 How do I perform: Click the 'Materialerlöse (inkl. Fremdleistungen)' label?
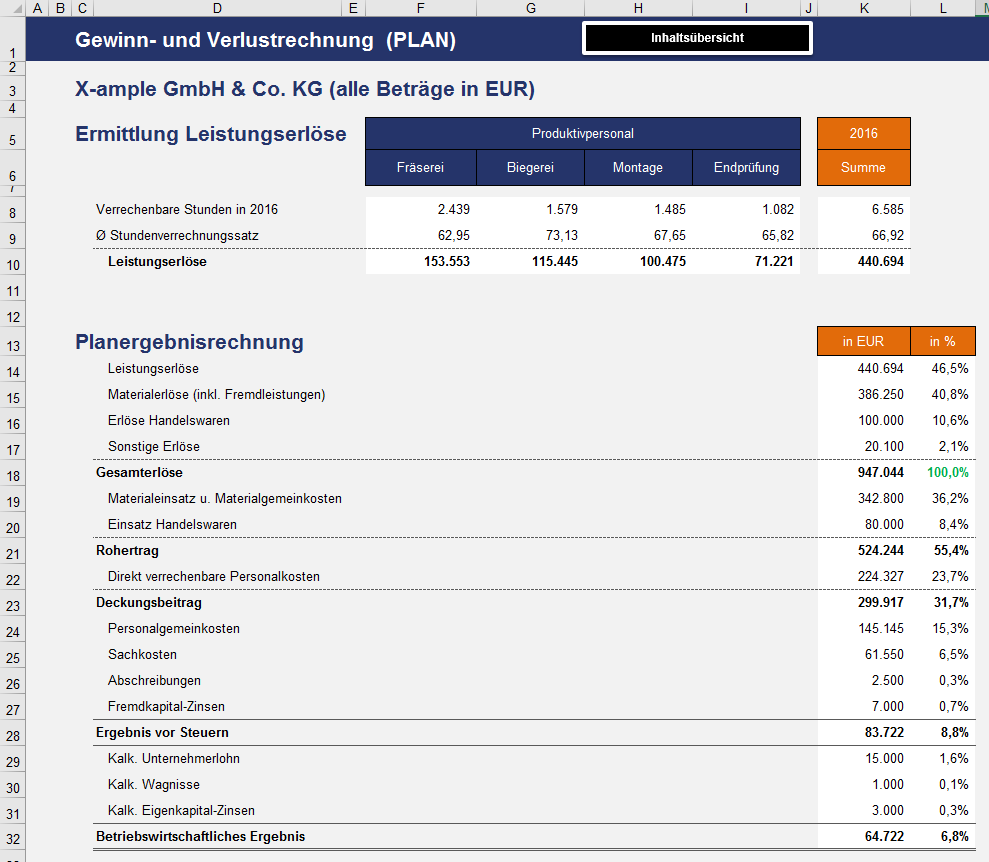click(x=216, y=394)
